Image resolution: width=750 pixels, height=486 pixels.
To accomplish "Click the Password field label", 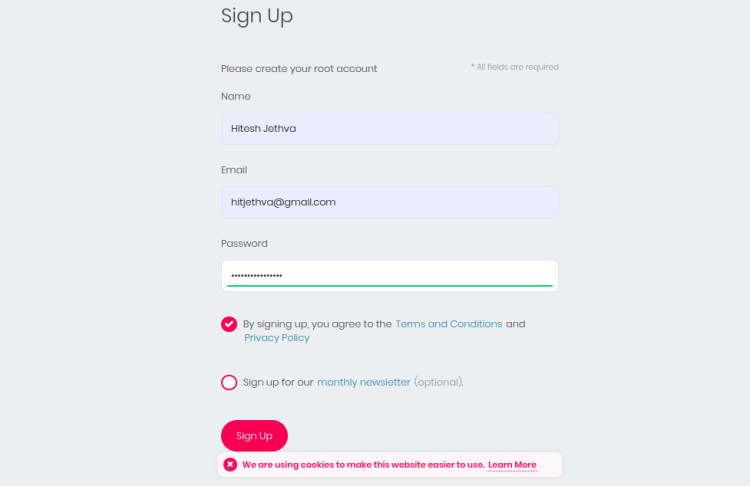I will [244, 244].
